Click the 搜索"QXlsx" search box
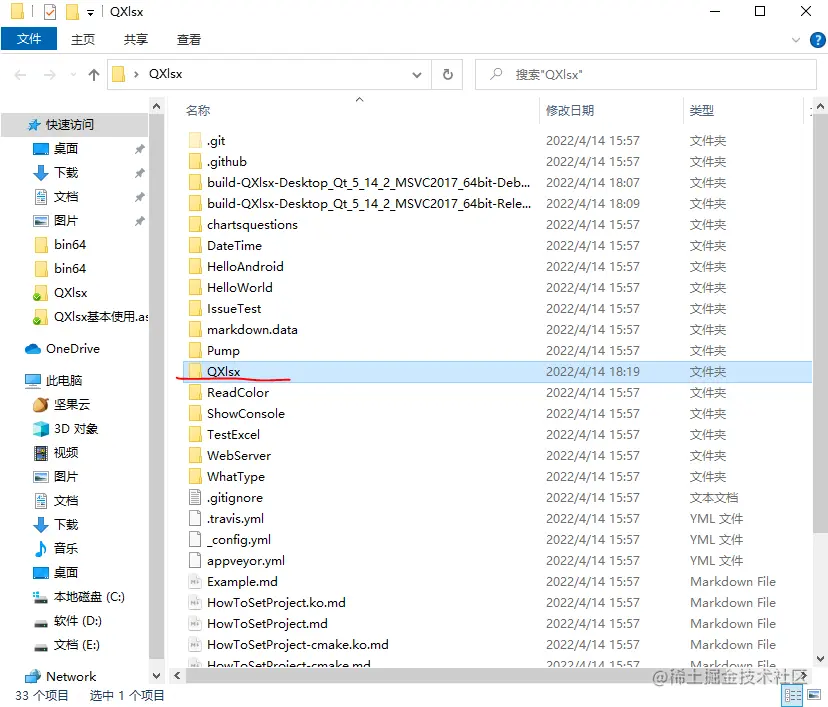 coord(646,74)
